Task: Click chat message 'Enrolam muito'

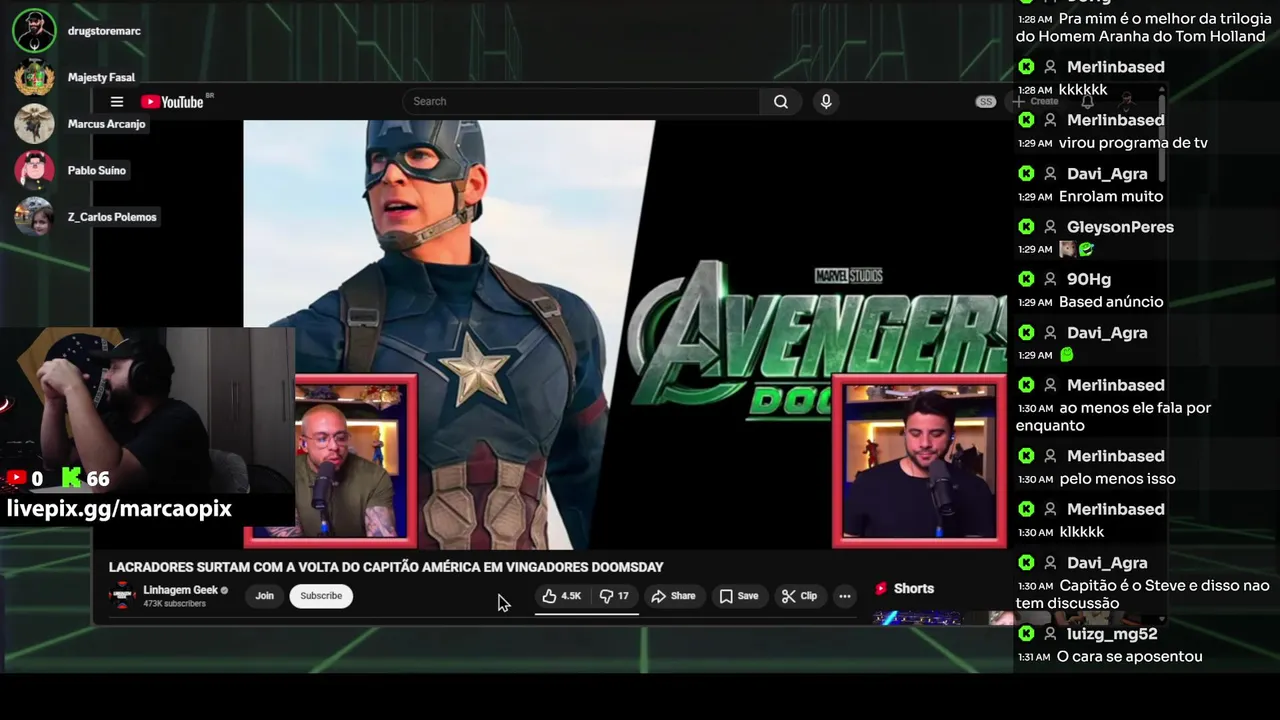Action: [1111, 196]
